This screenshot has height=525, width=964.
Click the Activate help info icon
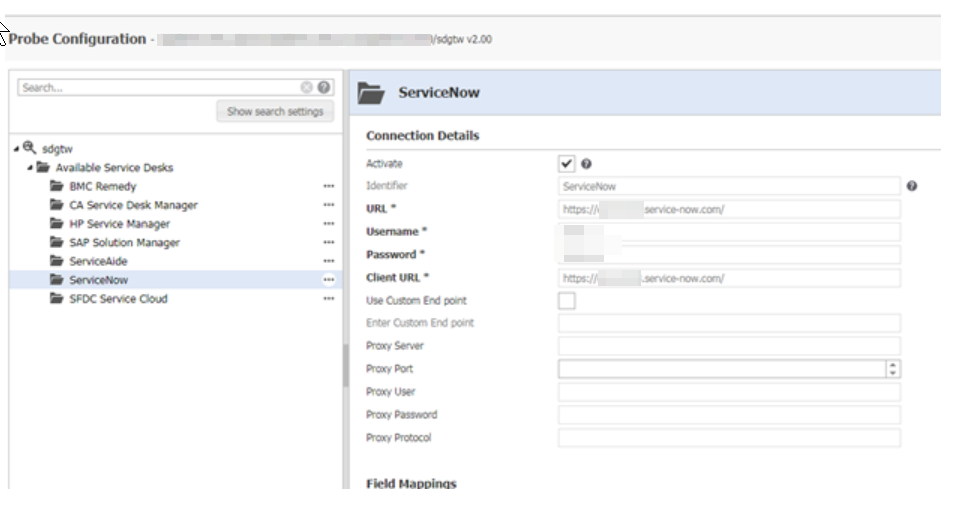click(586, 164)
